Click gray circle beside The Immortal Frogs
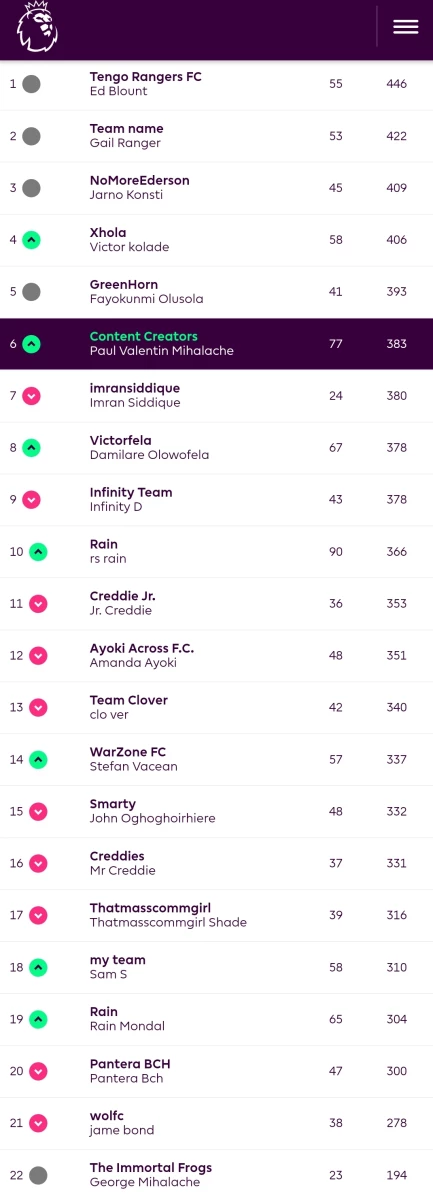This screenshot has height=1200, width=433. pyautogui.click(x=38, y=1176)
